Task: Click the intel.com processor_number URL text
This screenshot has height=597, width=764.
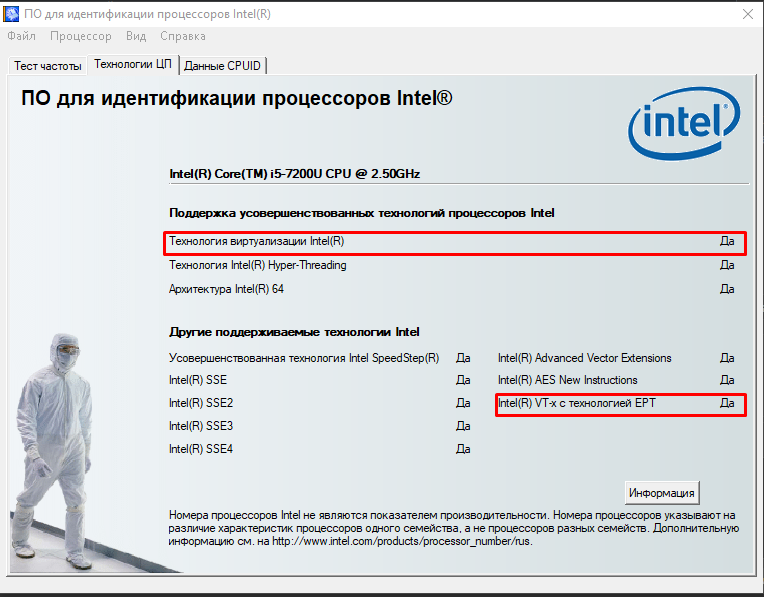Action: point(401,541)
